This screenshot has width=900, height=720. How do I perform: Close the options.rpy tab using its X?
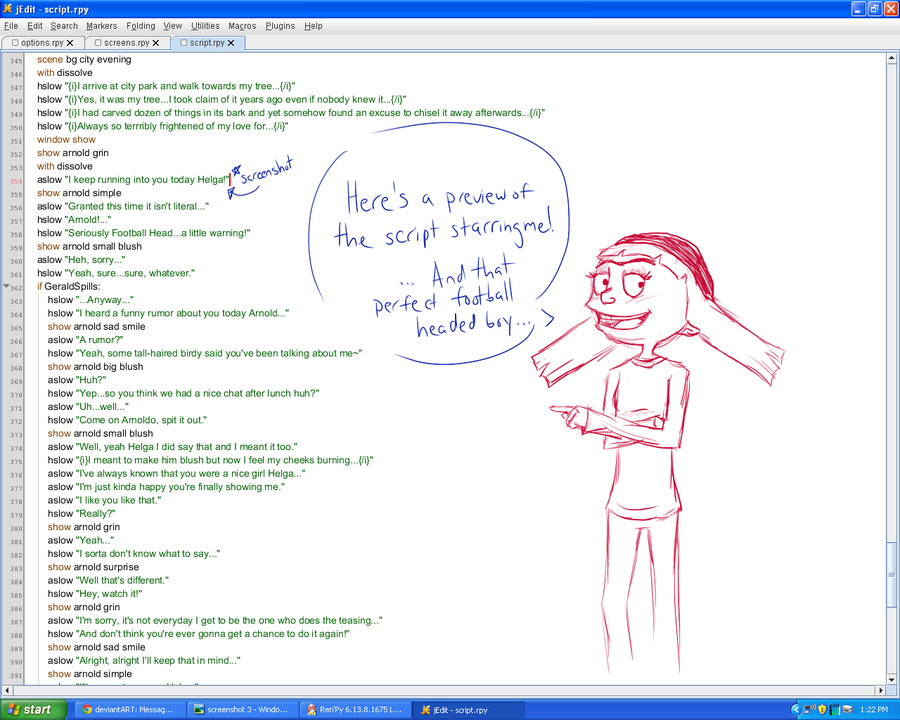point(70,42)
